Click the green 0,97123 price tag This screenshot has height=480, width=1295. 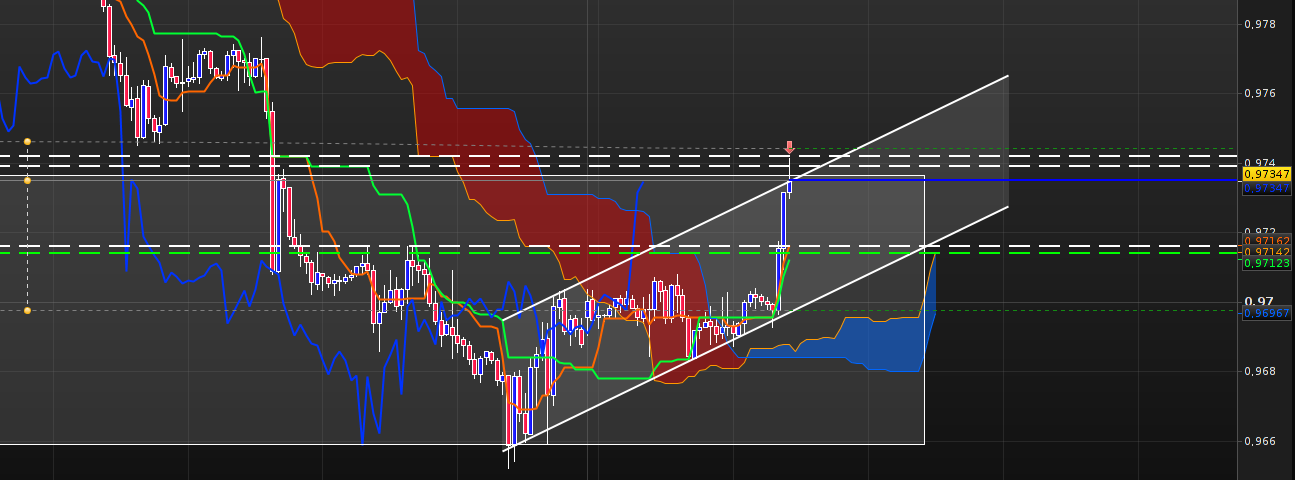[x=1266, y=264]
